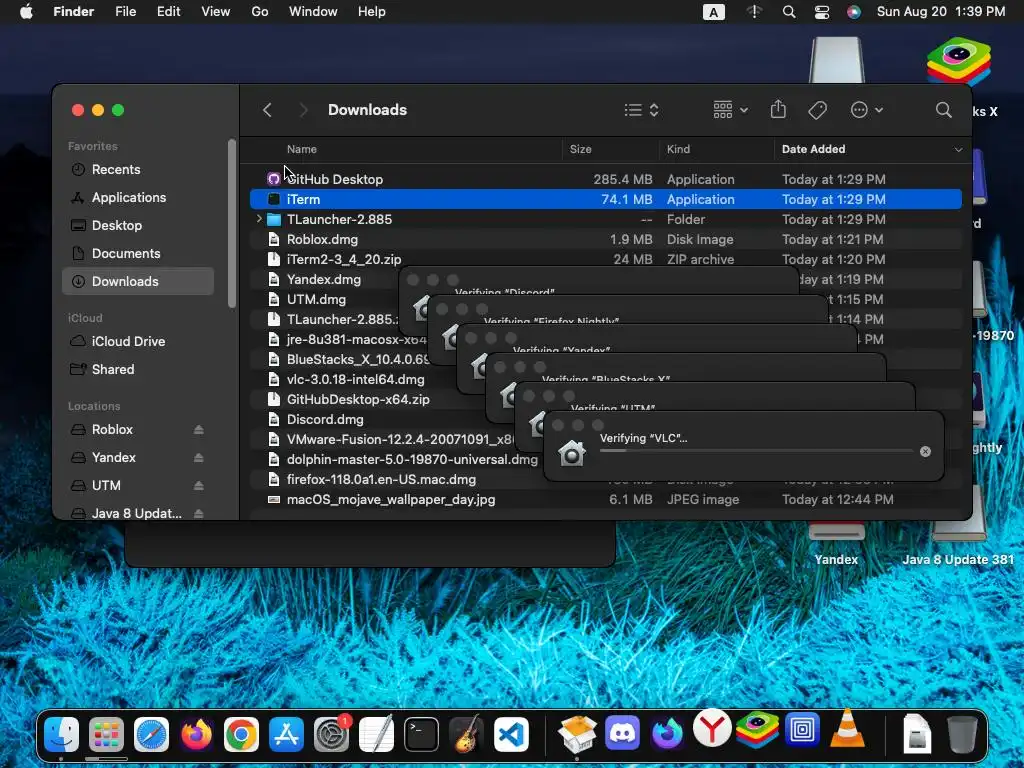The image size is (1024, 768).
Task: Open the Action (ellipsis) menu
Action: pyautogui.click(x=867, y=110)
